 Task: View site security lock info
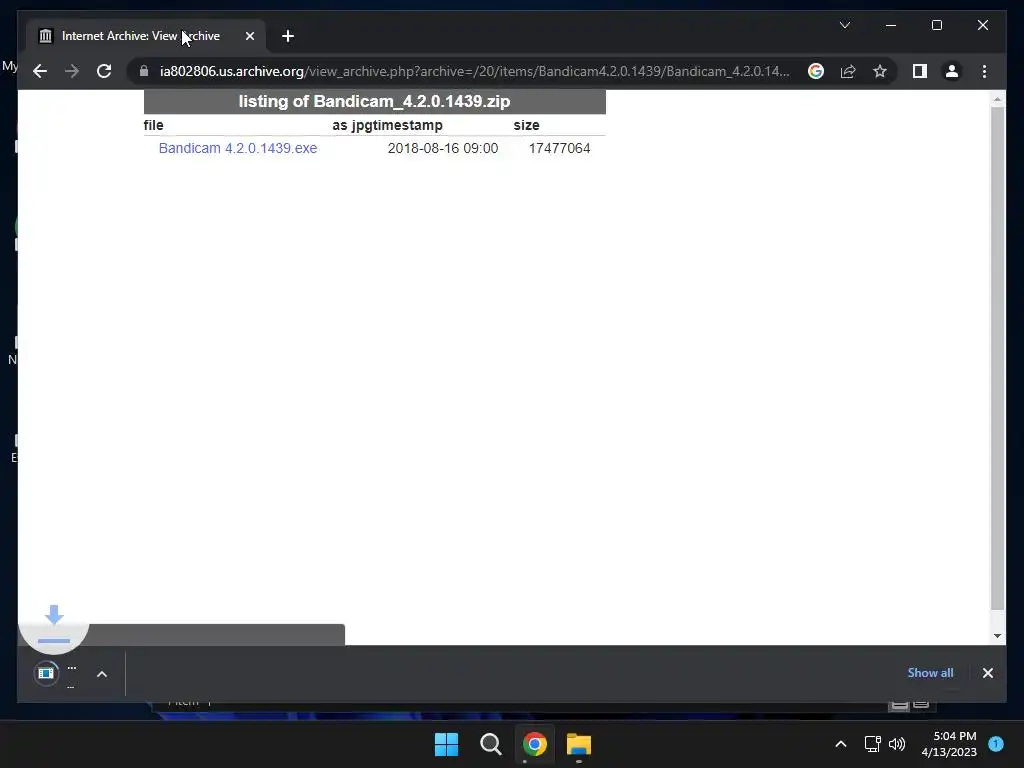pyautogui.click(x=144, y=71)
